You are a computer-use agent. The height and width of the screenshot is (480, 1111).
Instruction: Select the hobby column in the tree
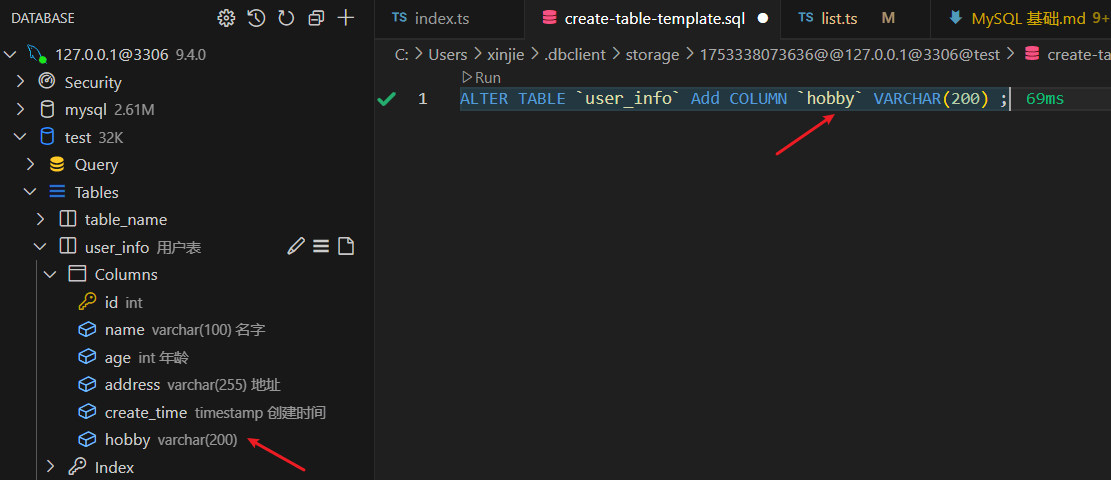click(x=127, y=440)
